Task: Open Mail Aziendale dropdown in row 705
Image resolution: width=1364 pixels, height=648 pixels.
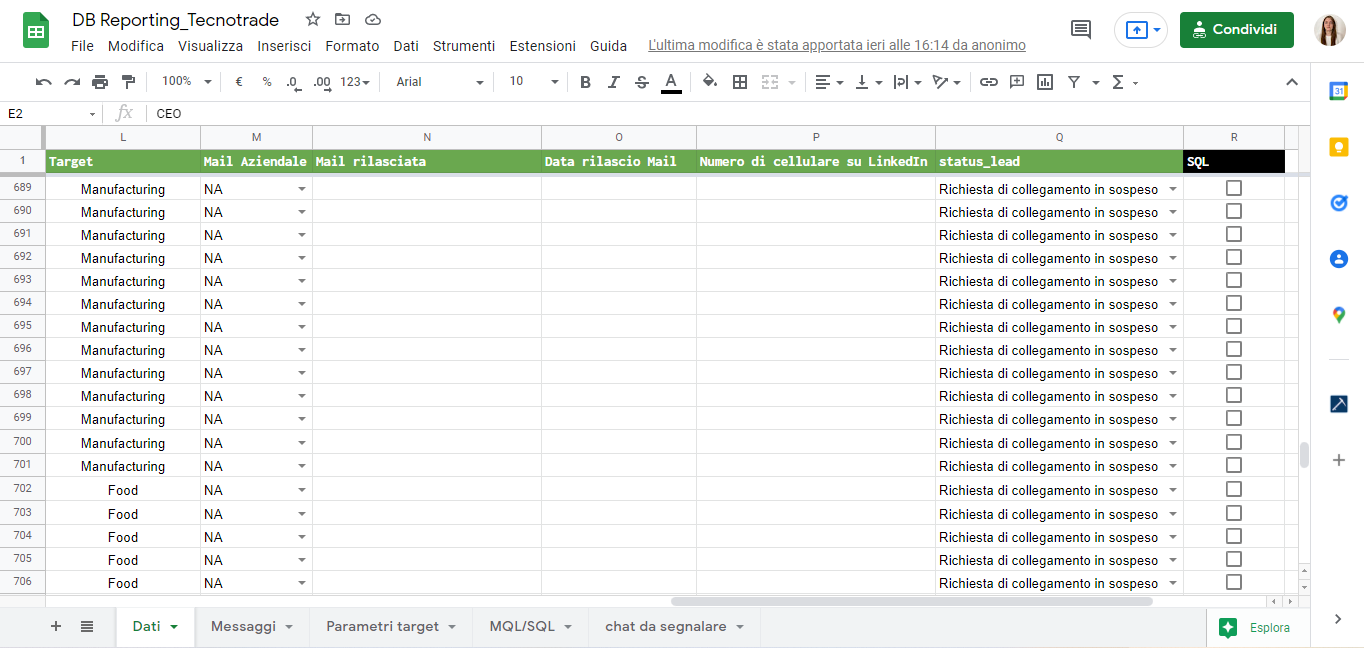Action: tap(302, 560)
